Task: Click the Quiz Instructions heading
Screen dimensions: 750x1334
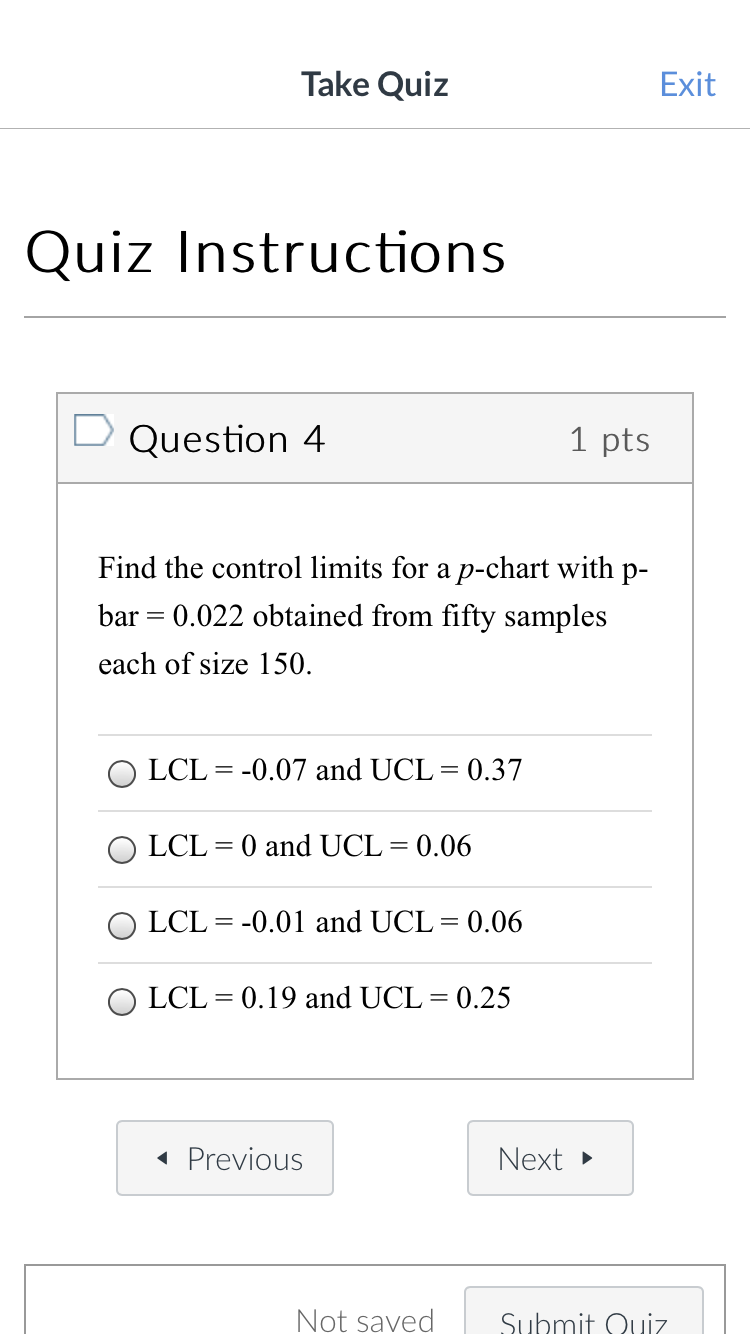Action: [x=266, y=252]
